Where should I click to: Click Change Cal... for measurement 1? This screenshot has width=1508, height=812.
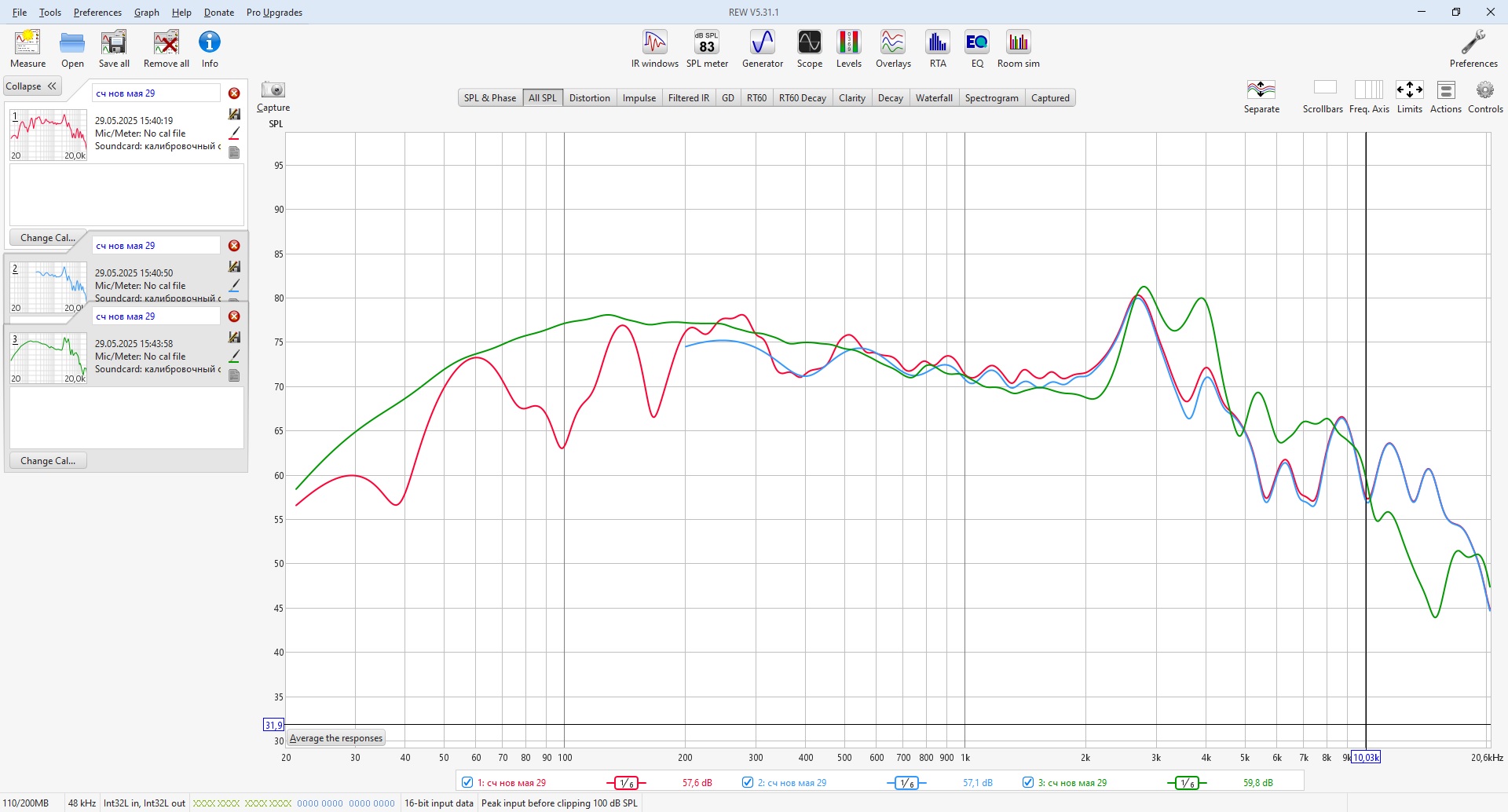coord(48,238)
